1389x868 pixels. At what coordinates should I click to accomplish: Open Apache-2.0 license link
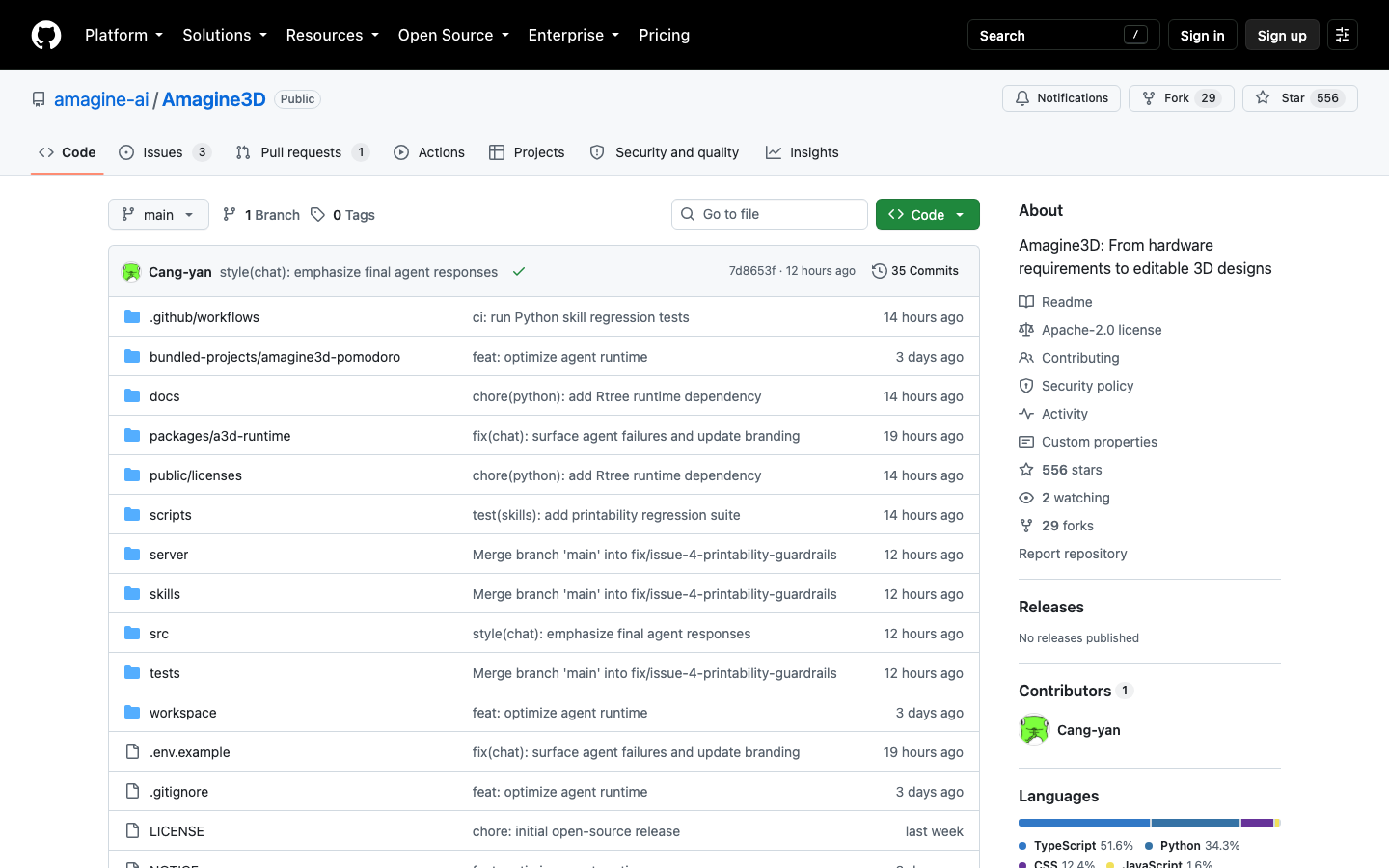(1090, 330)
